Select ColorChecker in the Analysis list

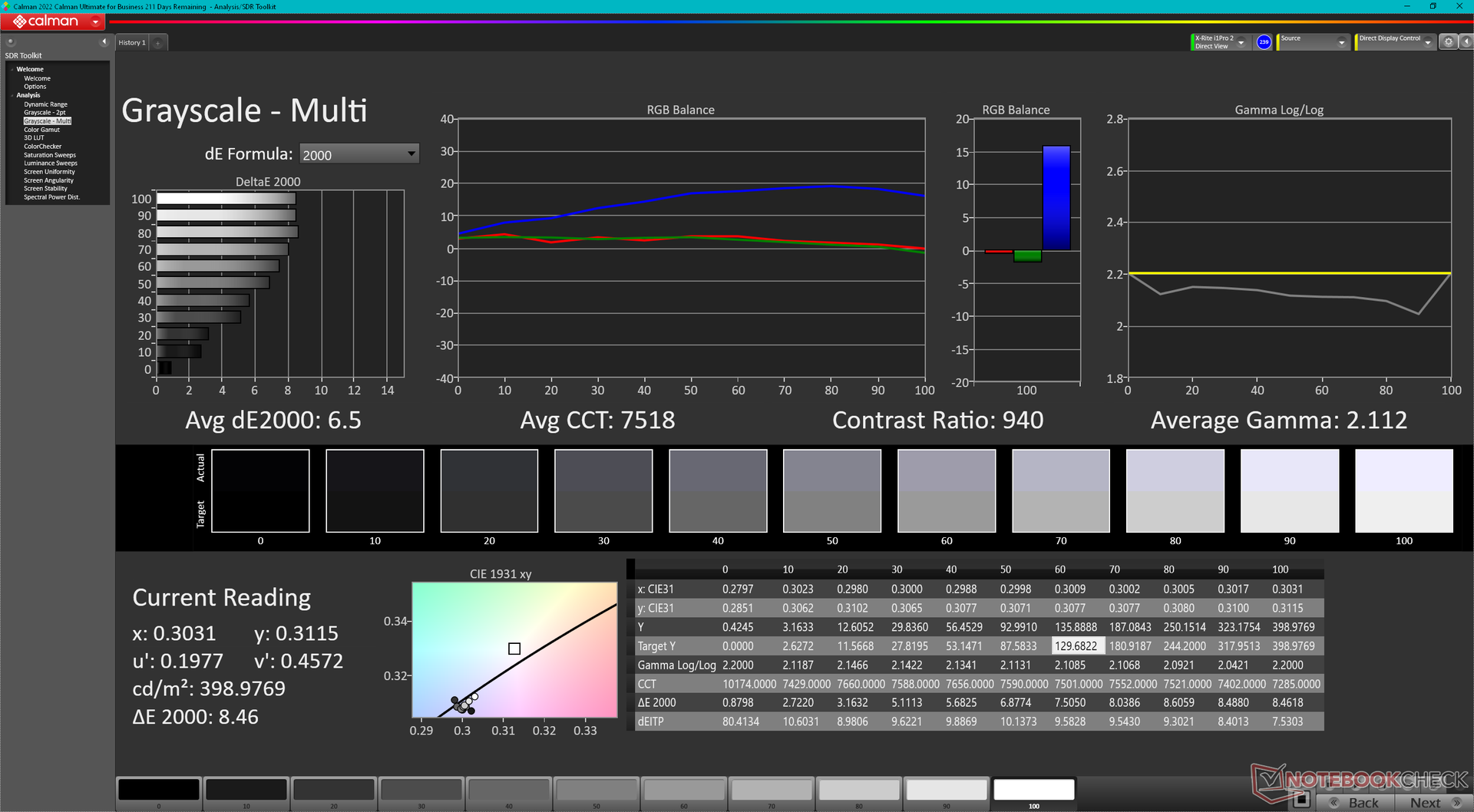42,147
